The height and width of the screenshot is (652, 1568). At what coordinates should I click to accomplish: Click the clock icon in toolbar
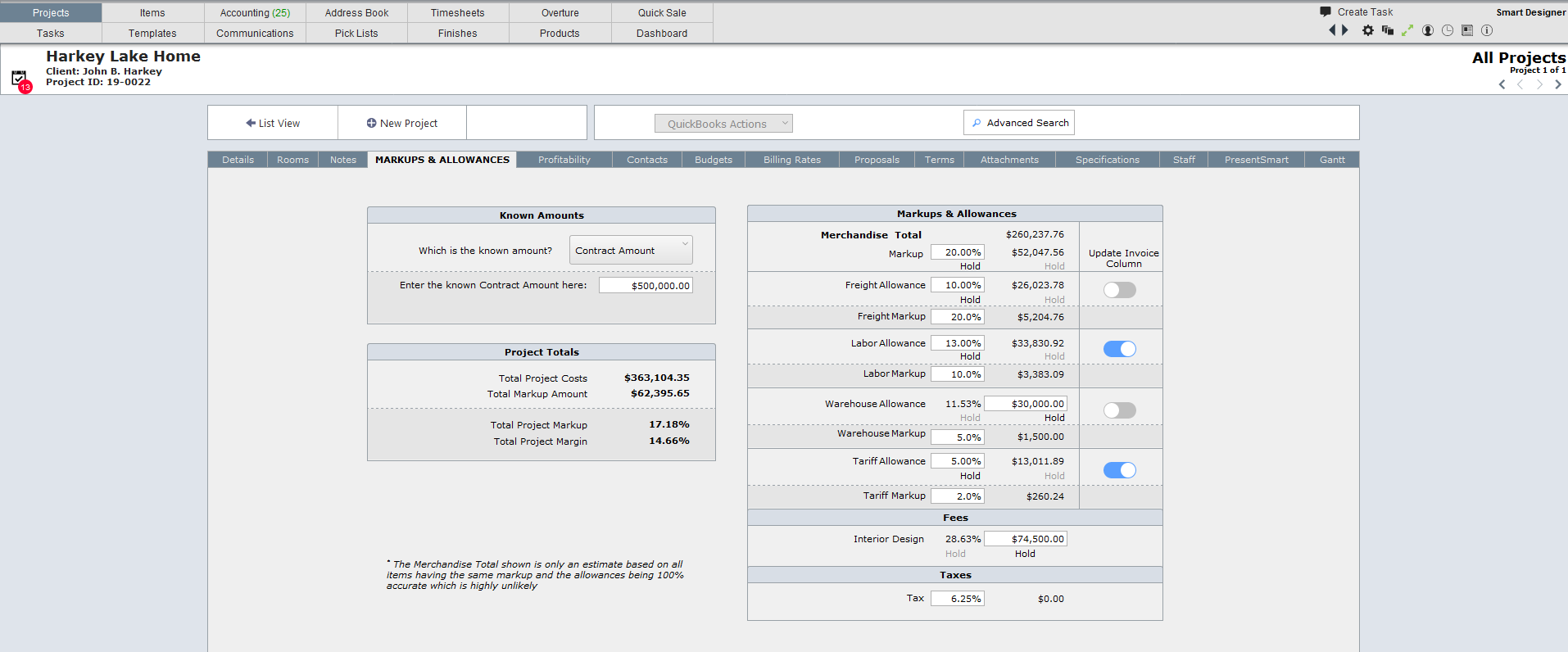[x=1448, y=30]
